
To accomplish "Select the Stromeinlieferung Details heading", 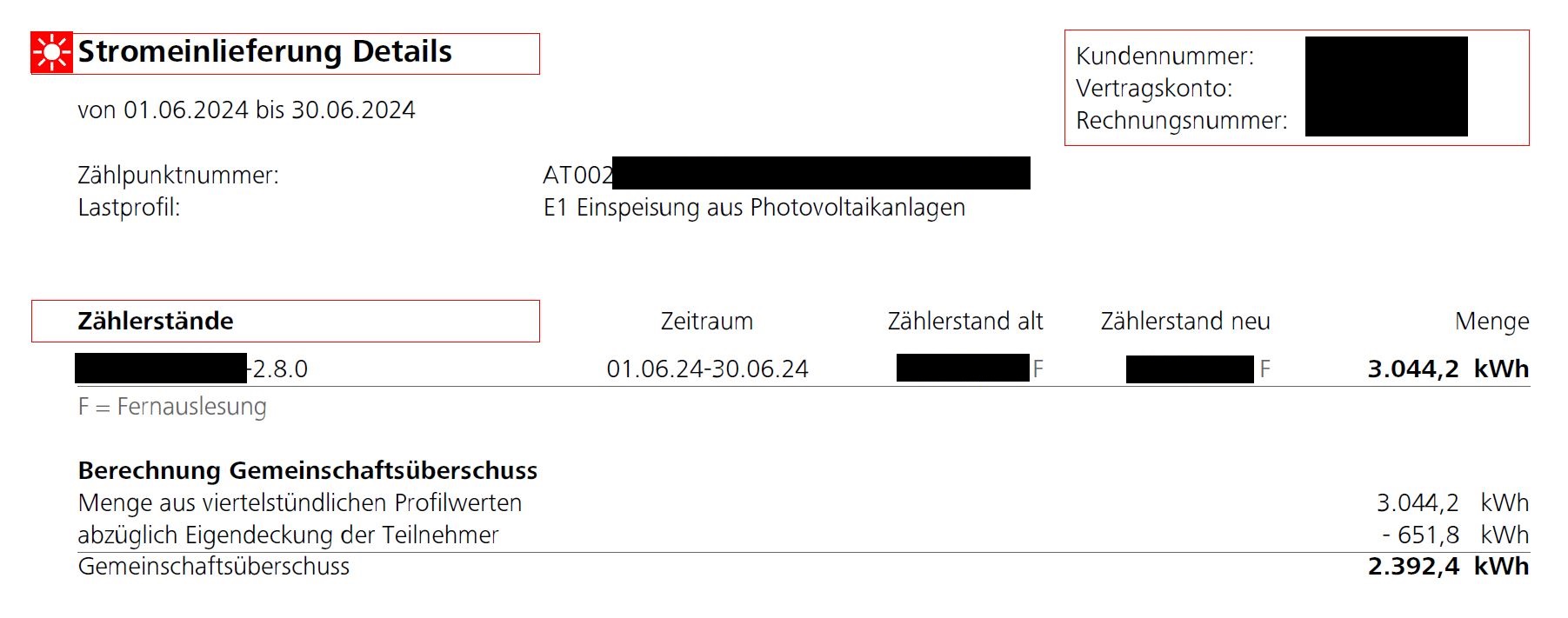I will (x=265, y=52).
